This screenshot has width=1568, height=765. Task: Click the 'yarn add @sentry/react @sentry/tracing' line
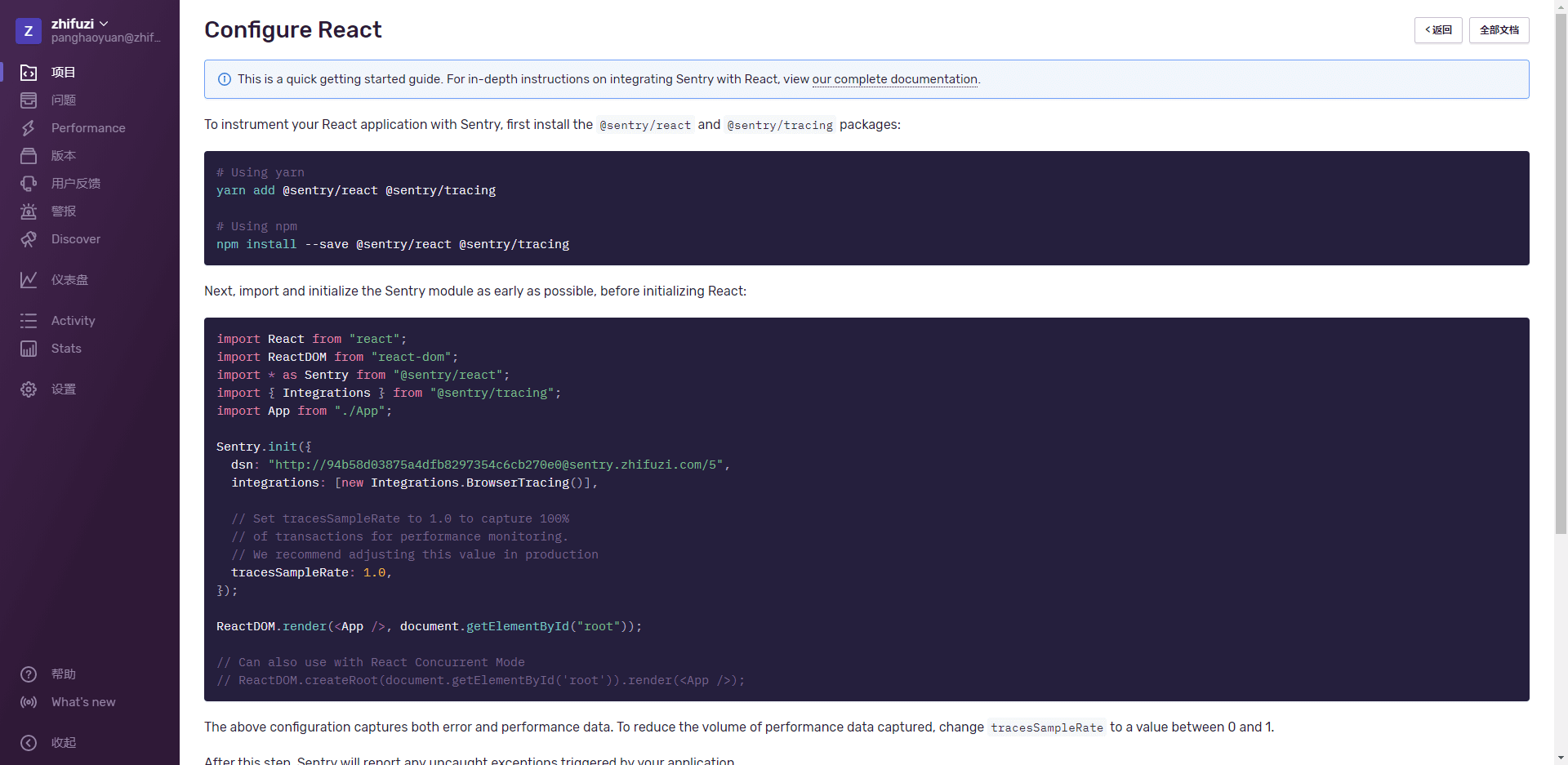pos(356,190)
